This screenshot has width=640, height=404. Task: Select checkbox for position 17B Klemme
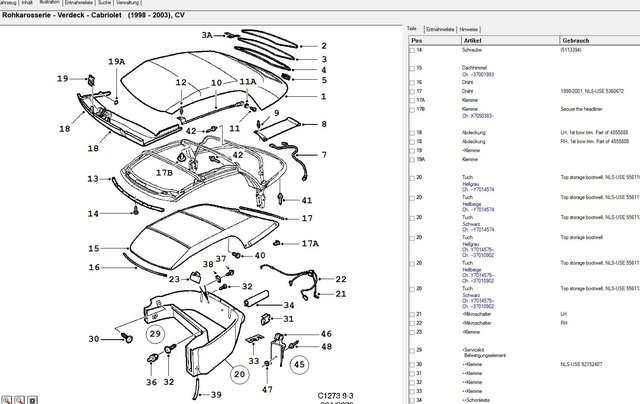(x=412, y=110)
